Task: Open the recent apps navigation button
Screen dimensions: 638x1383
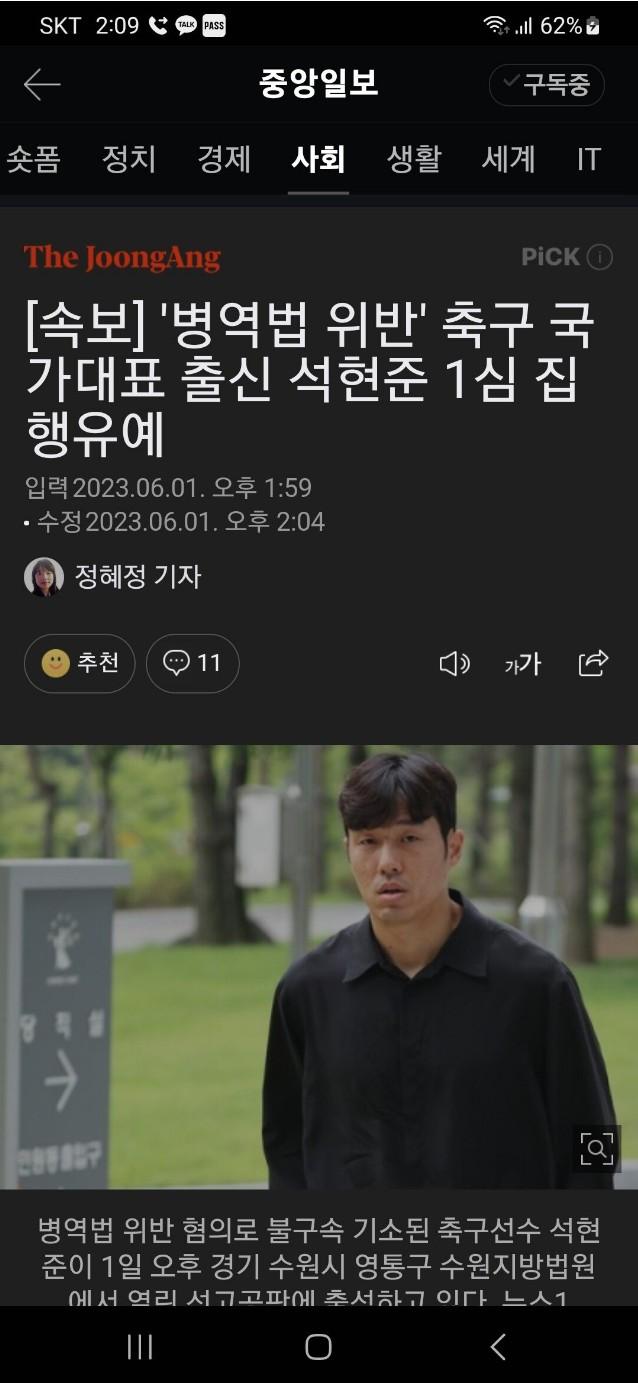Action: [140, 1347]
